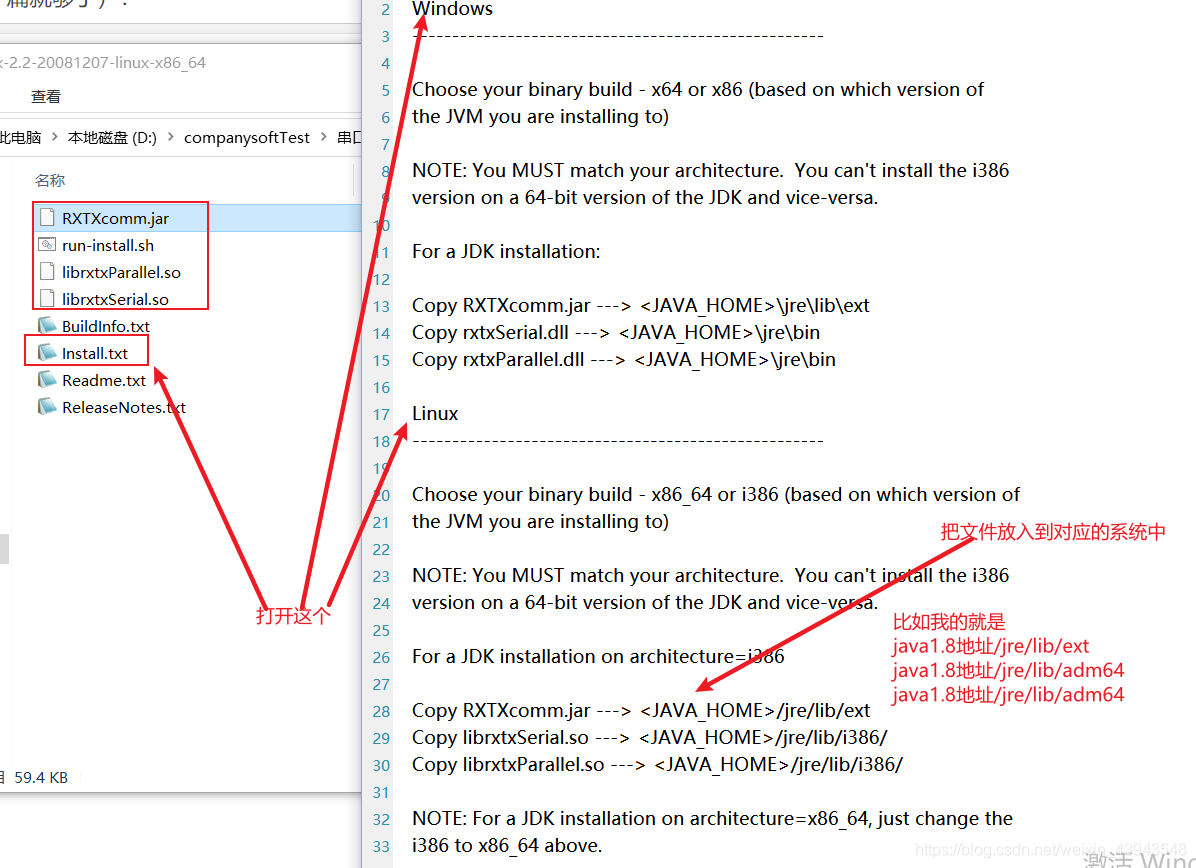The width and height of the screenshot is (1196, 868).
Task: Expand chevron after companysoftTest
Action: [x=323, y=137]
